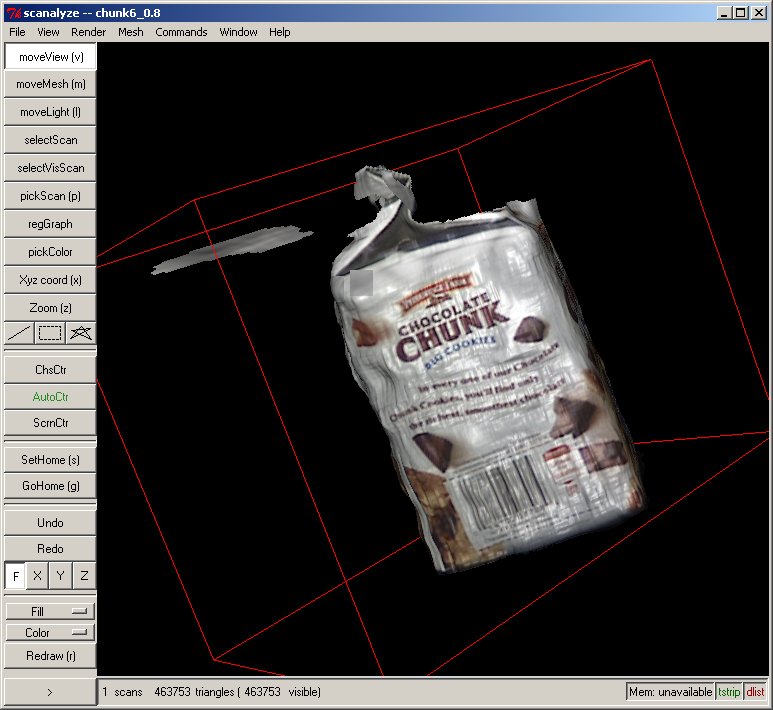Click the tstrip status indicator
This screenshot has width=773, height=710.
point(729,692)
